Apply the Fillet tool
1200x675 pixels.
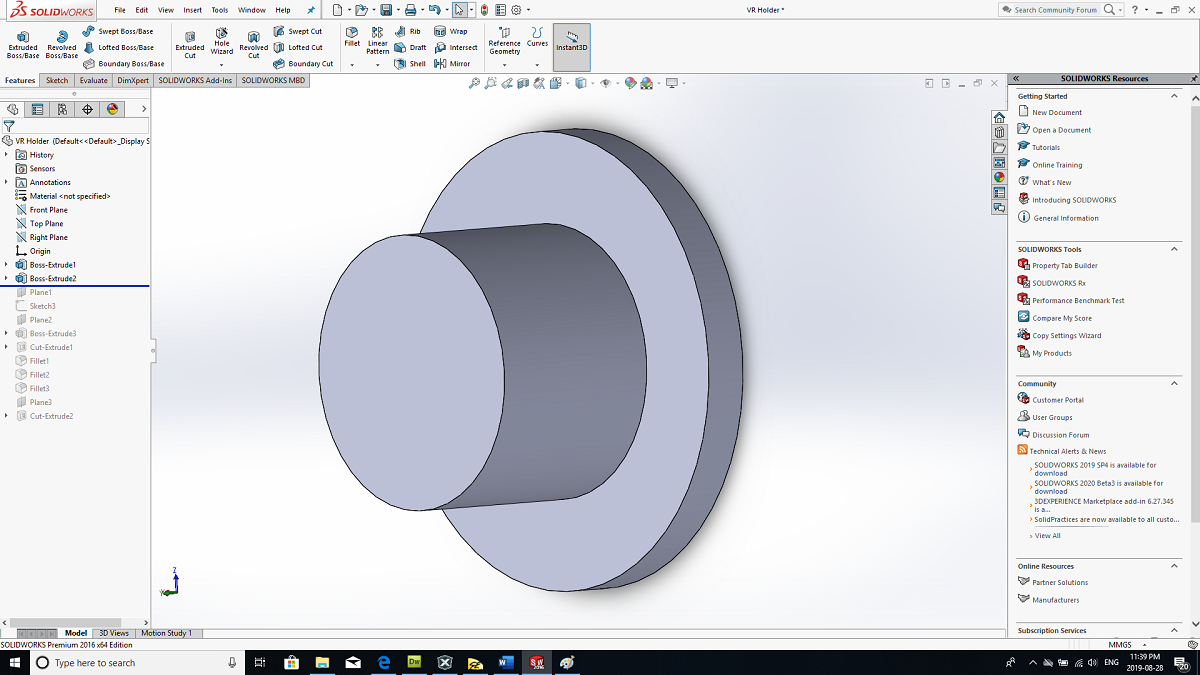[x=352, y=38]
